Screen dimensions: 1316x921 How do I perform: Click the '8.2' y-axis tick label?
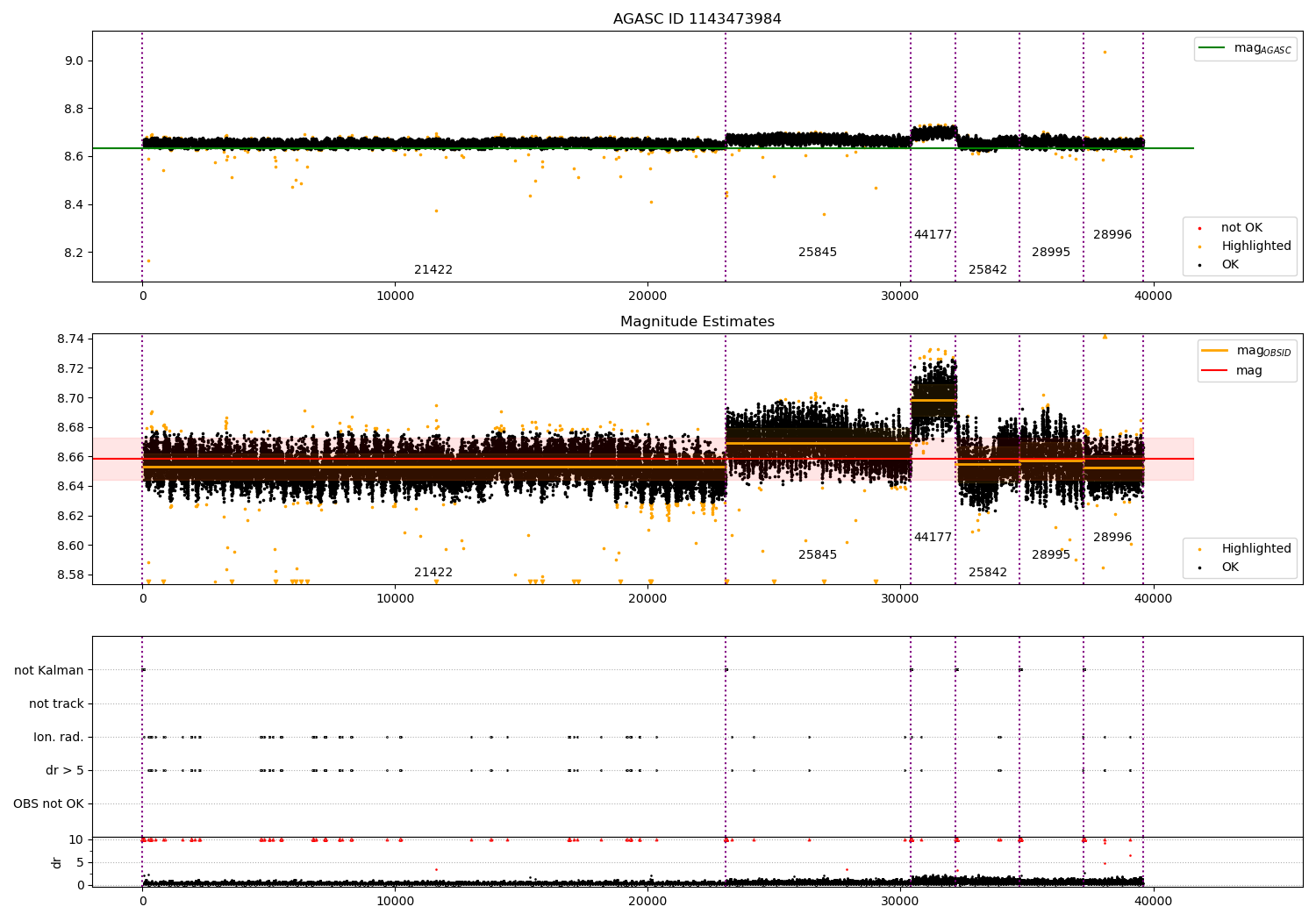74,253
